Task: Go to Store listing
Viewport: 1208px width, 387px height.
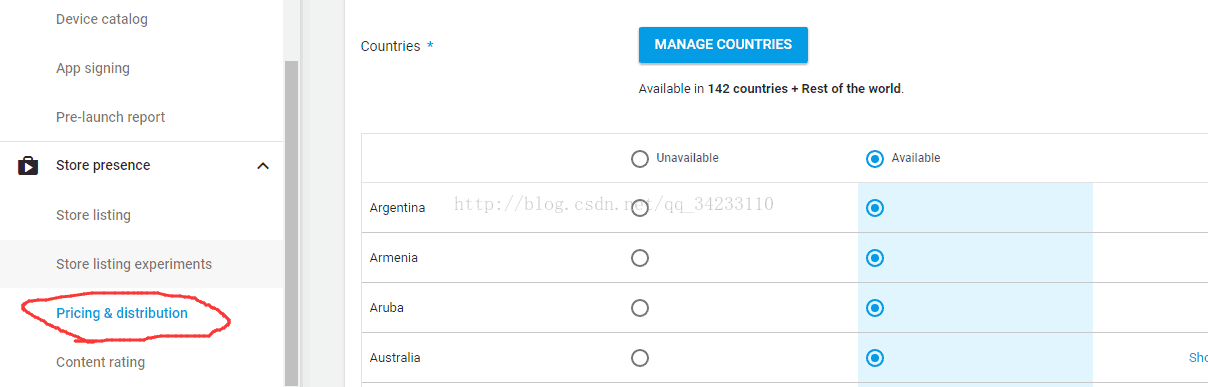Action: 93,215
